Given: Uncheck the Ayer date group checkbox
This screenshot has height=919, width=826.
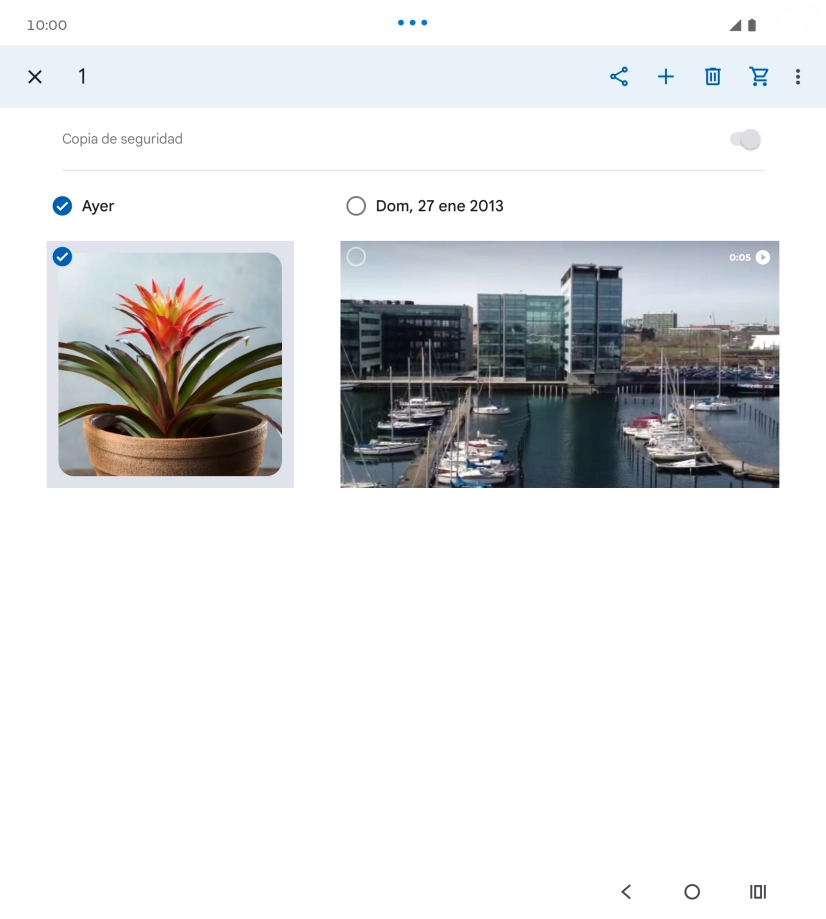Looking at the screenshot, I should pos(62,206).
